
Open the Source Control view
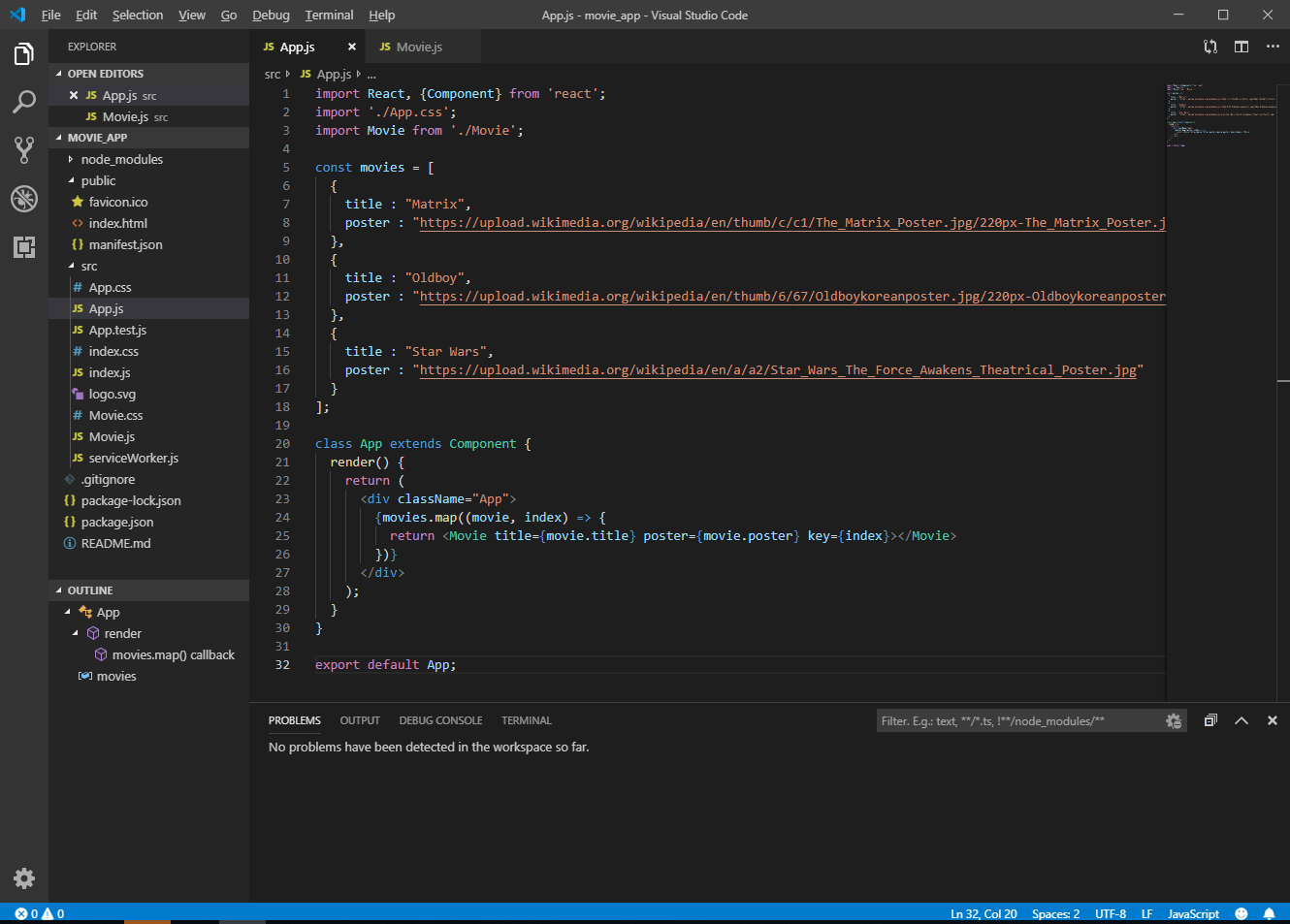coord(24,149)
